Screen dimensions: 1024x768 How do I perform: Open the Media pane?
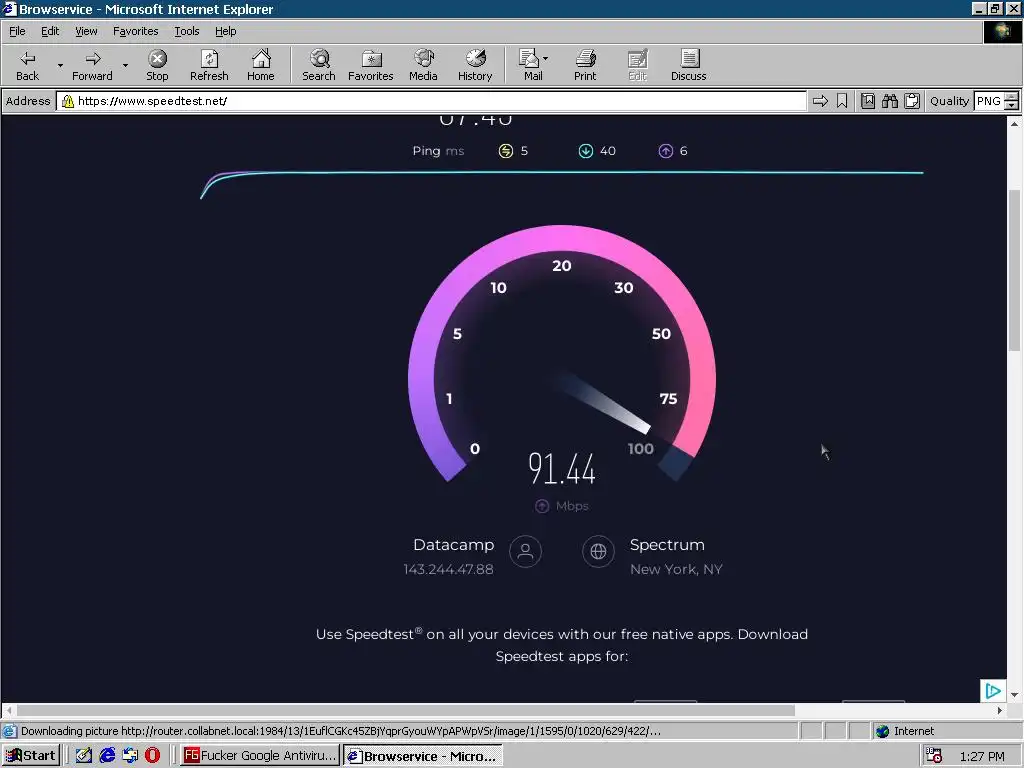423,65
